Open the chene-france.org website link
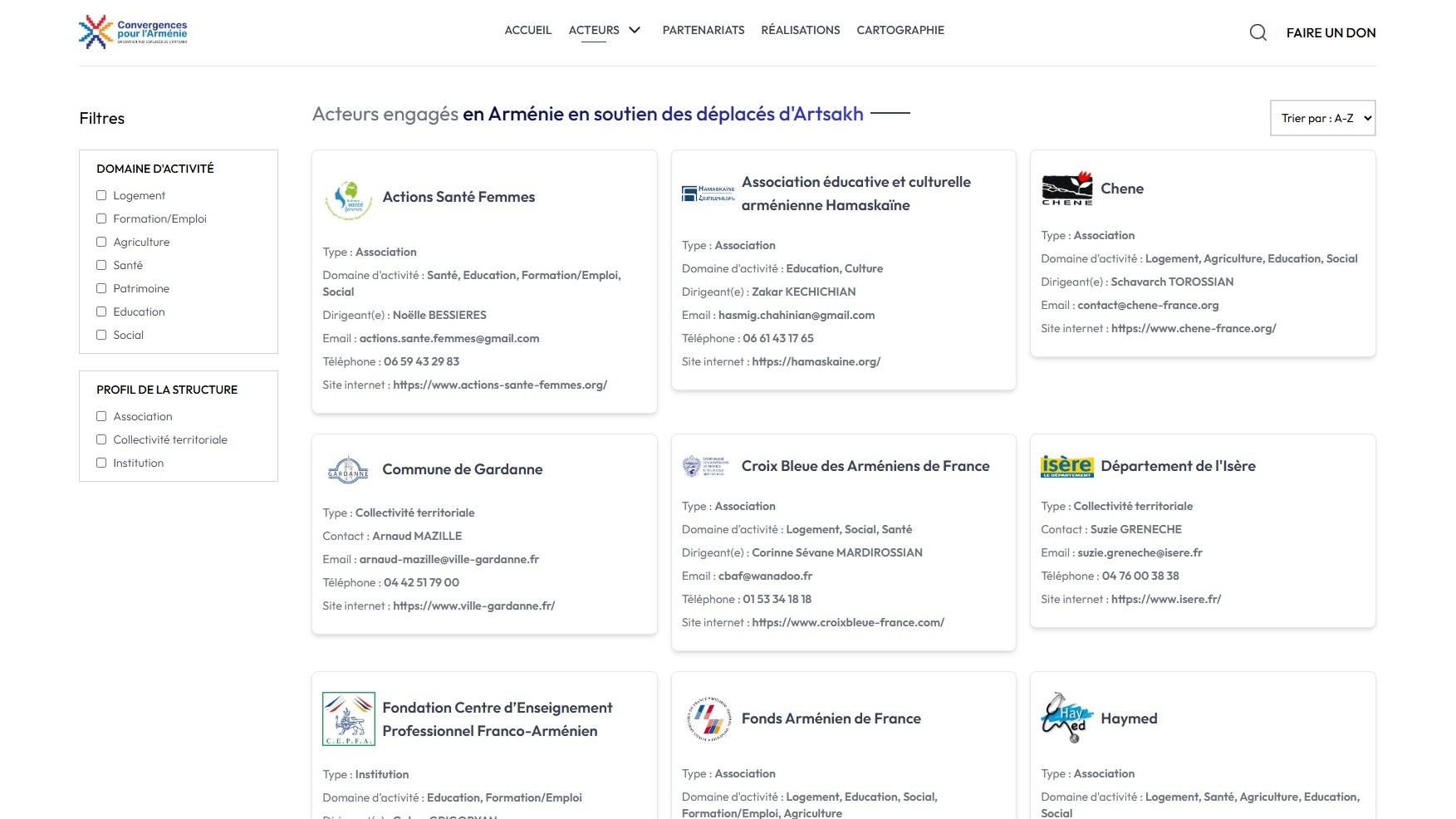Screen dimensions: 1456x819 1194,328
